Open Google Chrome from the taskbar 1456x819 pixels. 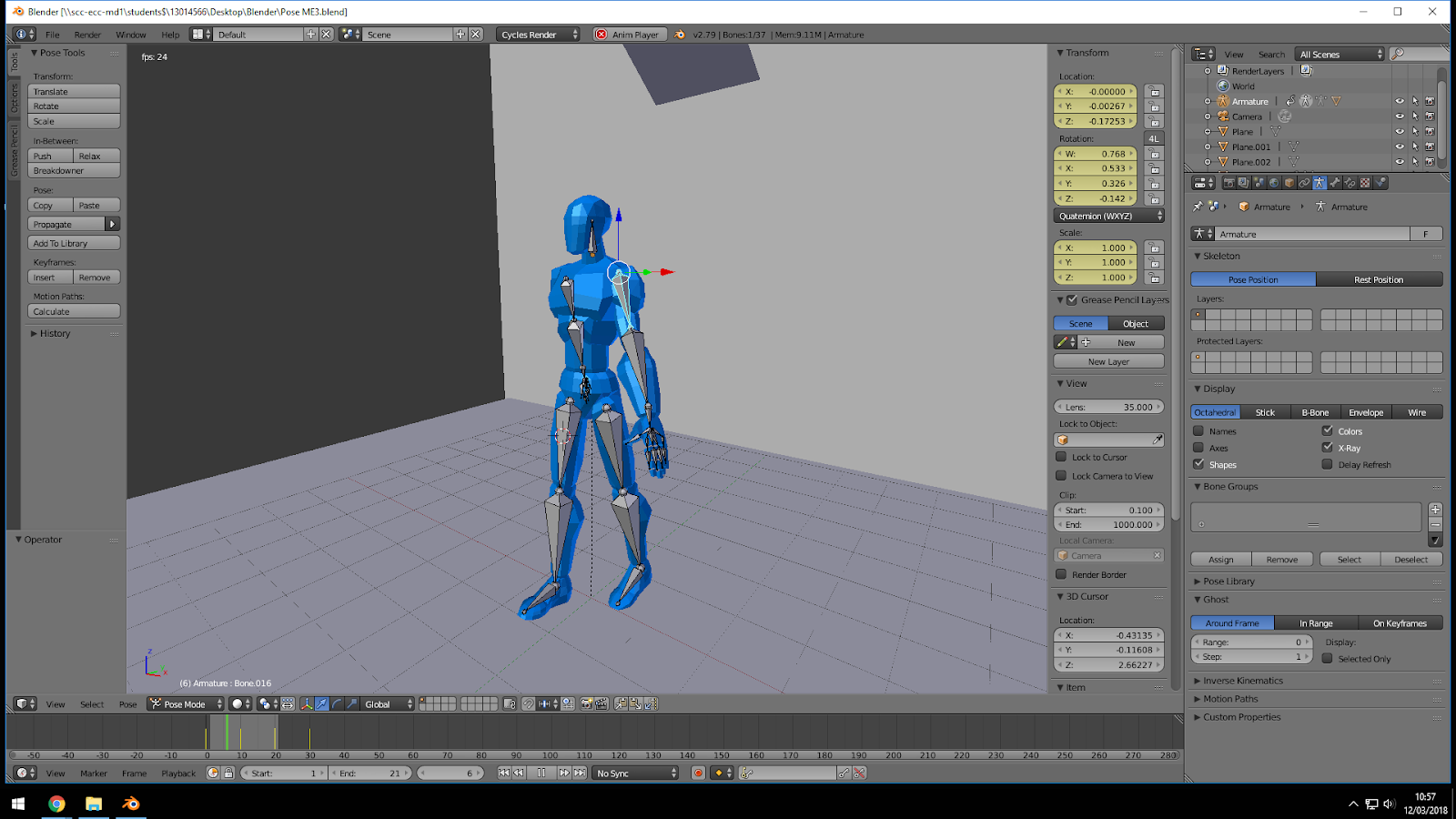57,804
